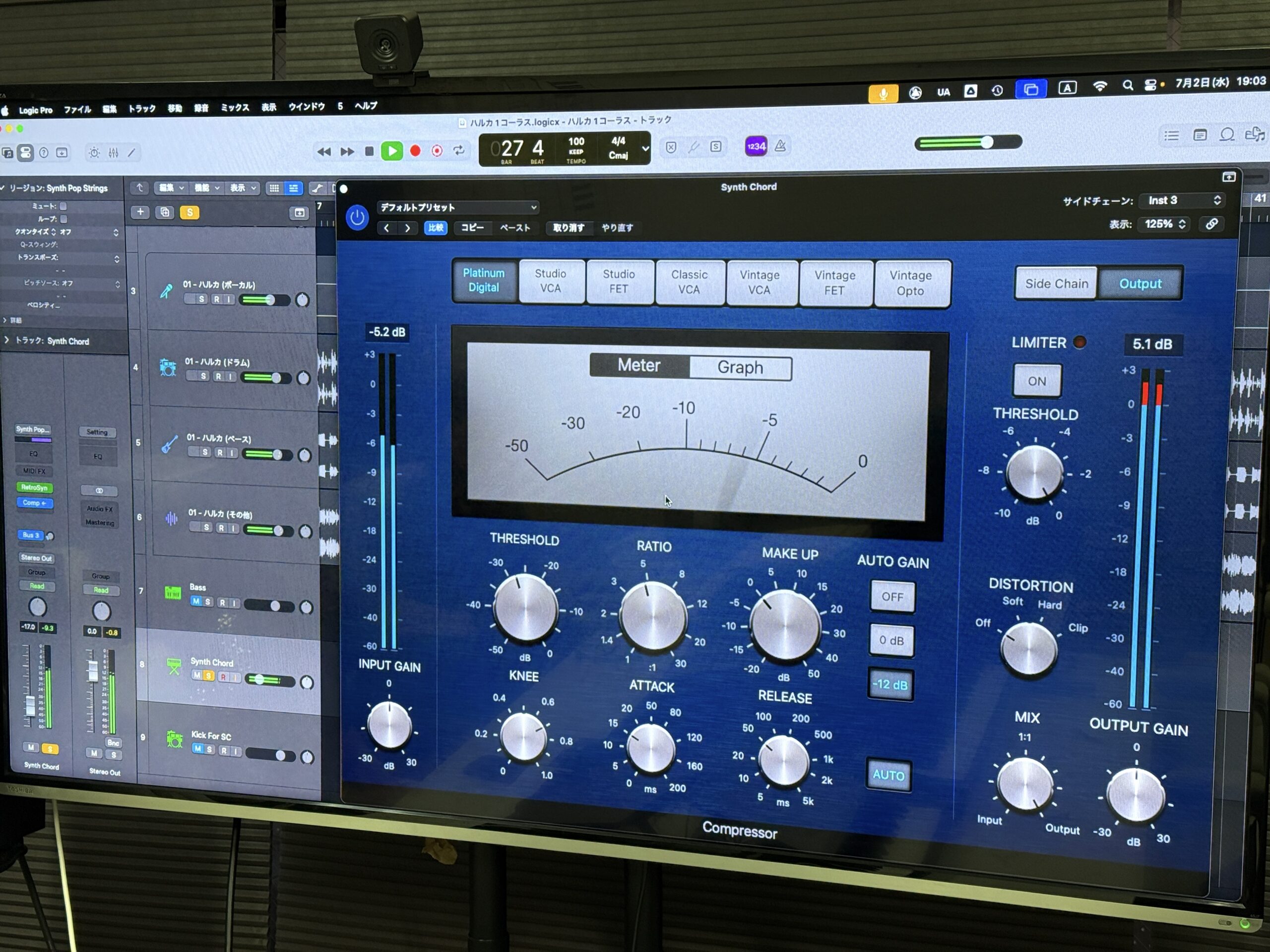Open the 機能 dropdown in tracks area
Screen dimensions: 1270x952
pyautogui.click(x=207, y=187)
